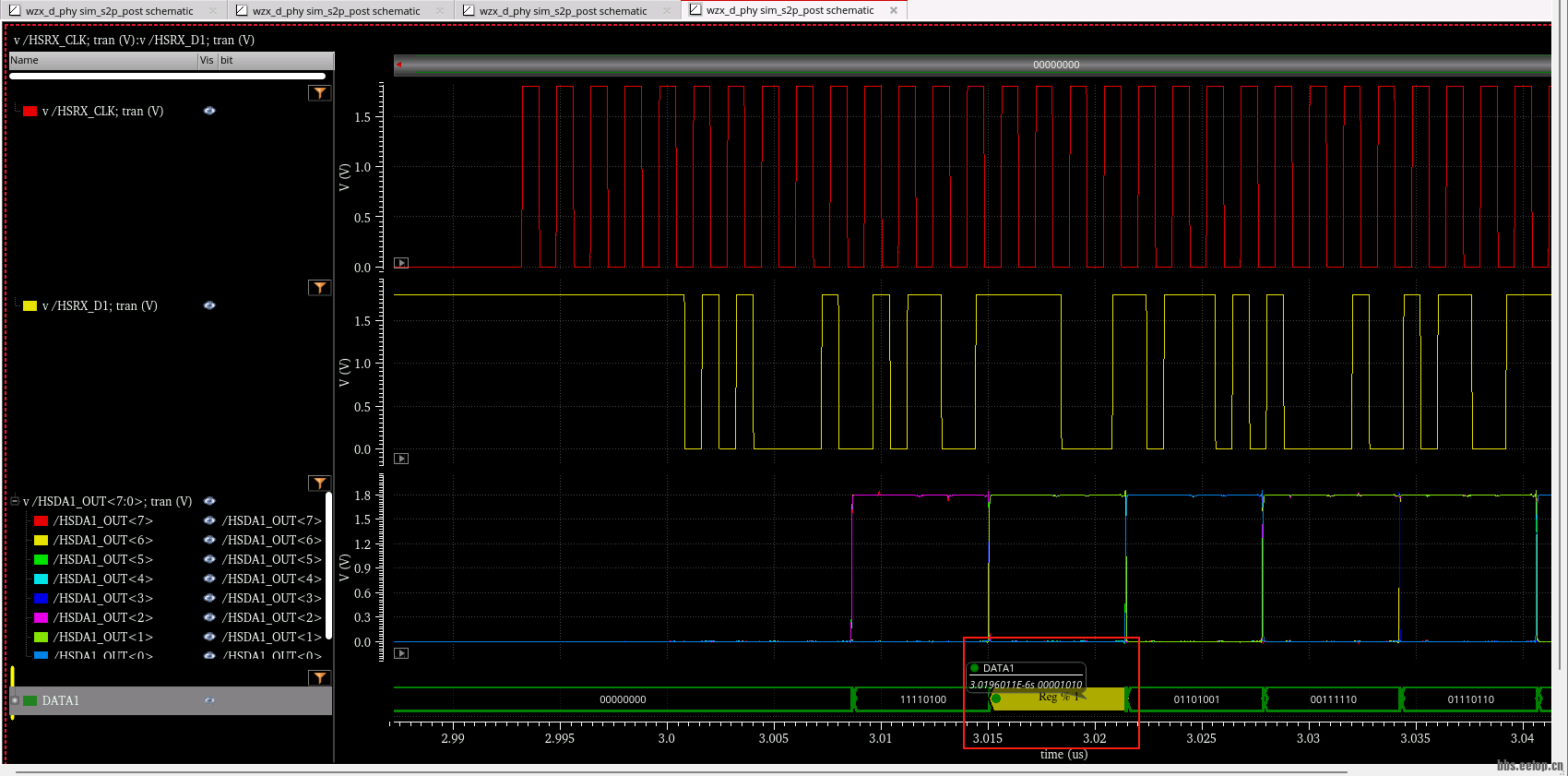Toggle visibility of HSRX_D1 trace

click(209, 305)
